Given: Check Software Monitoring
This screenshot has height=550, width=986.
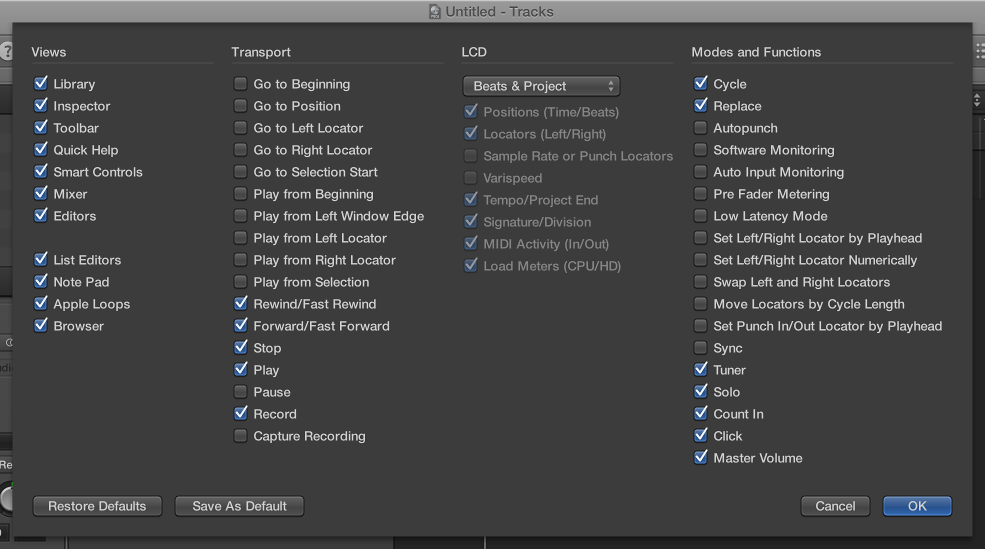Looking at the screenshot, I should [701, 150].
